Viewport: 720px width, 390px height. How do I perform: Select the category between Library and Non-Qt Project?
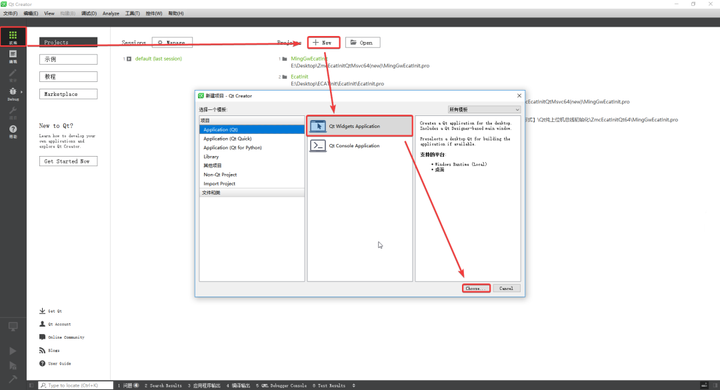click(252, 165)
